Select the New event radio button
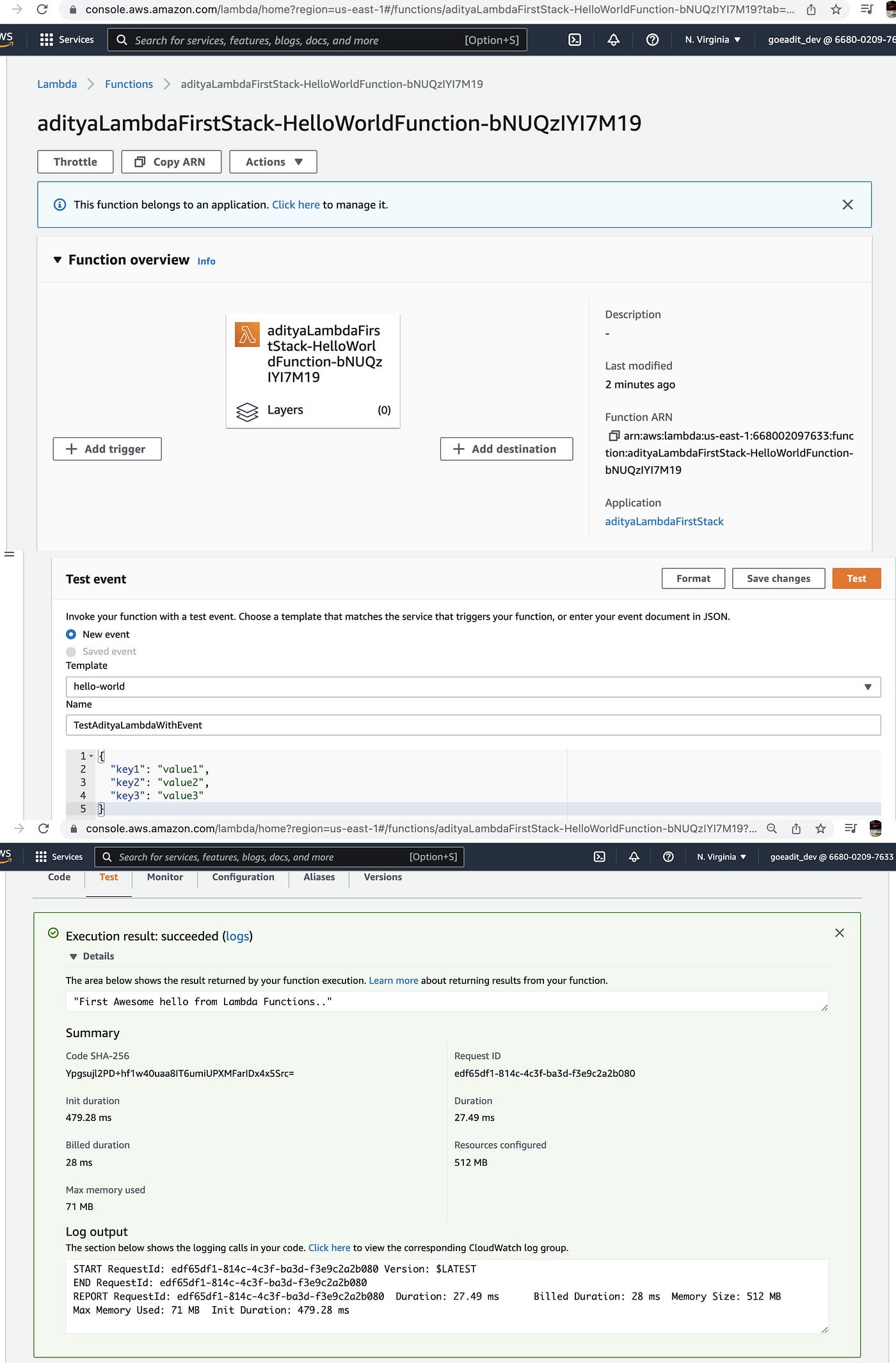The image size is (896, 1363). pos(71,634)
